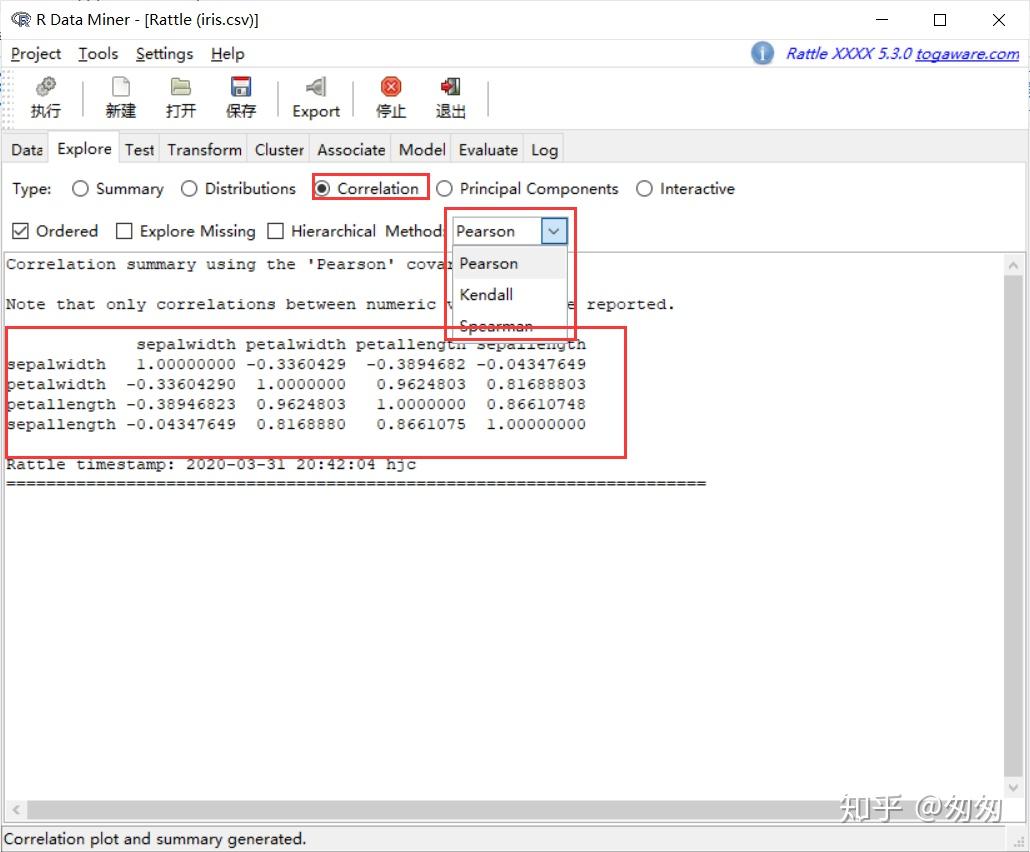Maximize the R Data Miner window
1030x852 pixels.
tap(940, 20)
